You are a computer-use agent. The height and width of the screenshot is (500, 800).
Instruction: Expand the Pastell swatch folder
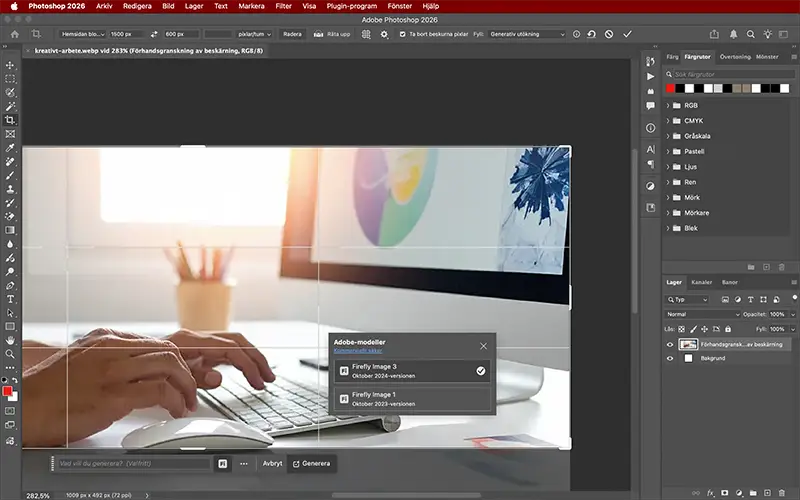pyautogui.click(x=668, y=152)
